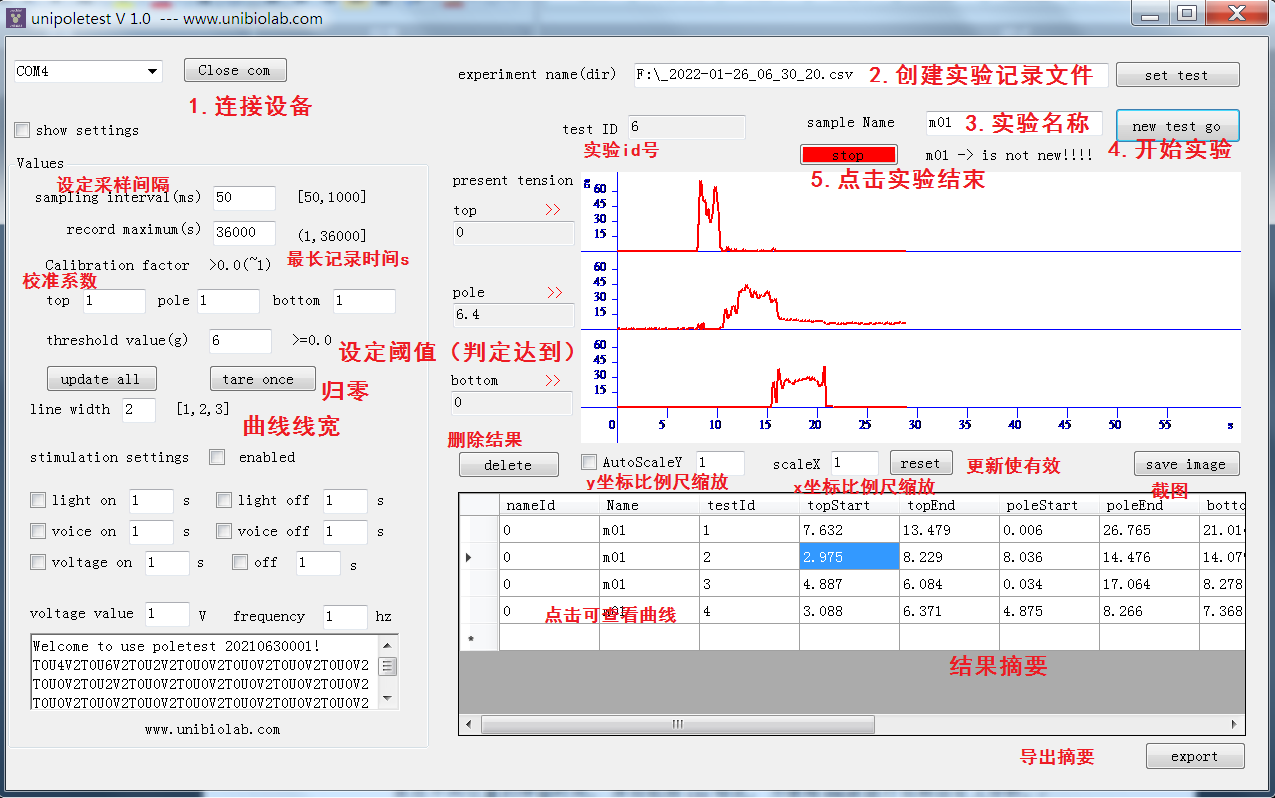Screen dimensions: 1275x798
Task: Click the tare once button
Action: (x=262, y=379)
